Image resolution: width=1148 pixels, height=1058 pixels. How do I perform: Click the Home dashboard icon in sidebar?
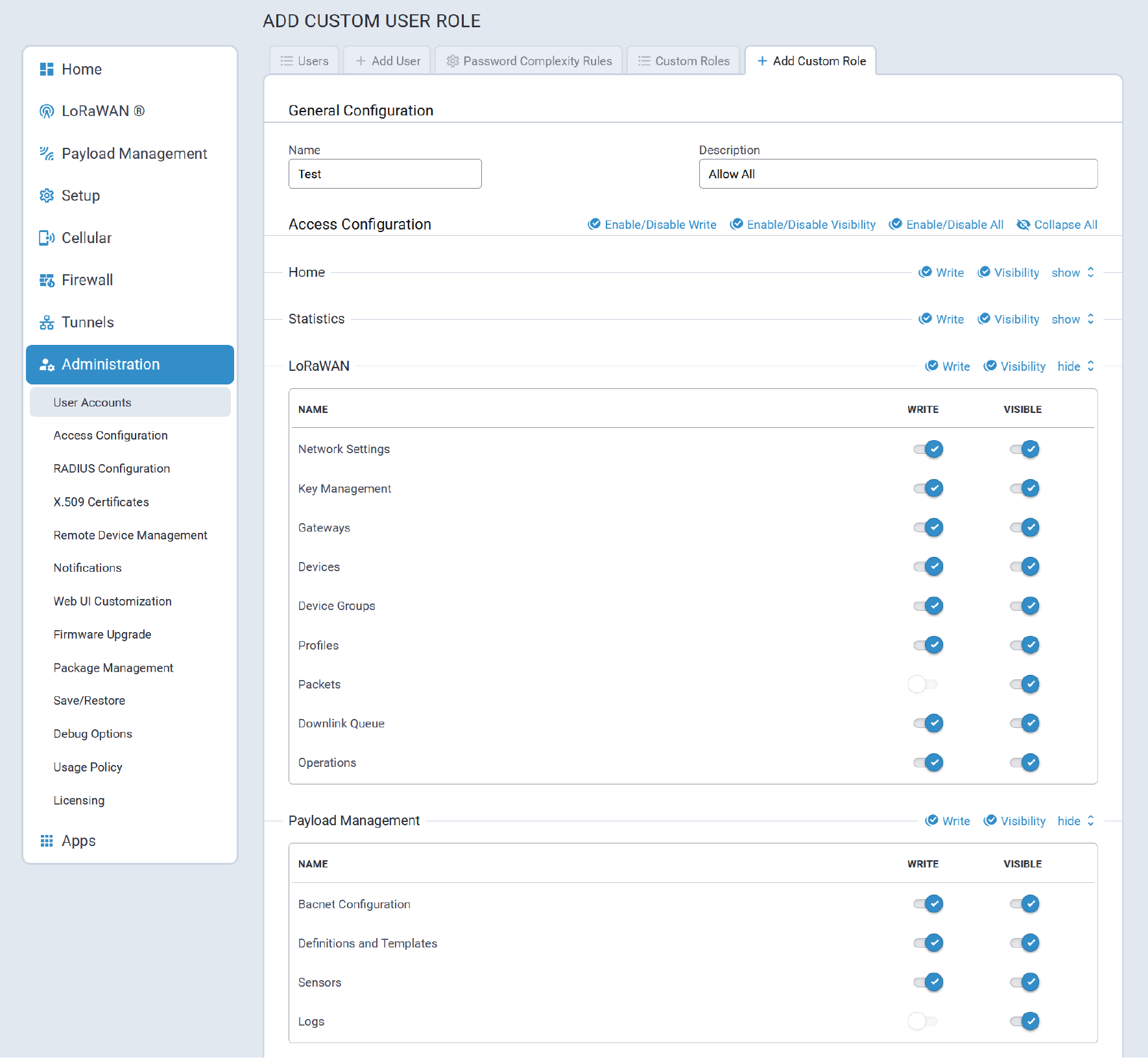[x=46, y=69]
